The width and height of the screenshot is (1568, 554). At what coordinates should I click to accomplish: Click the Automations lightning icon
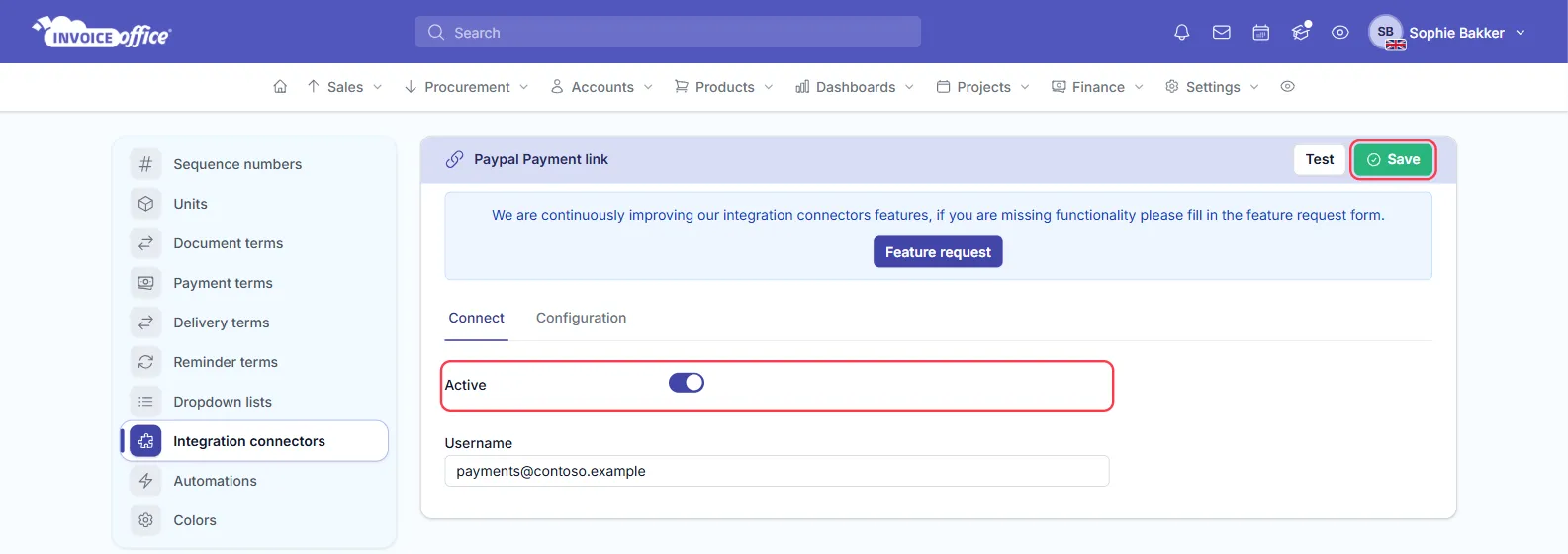145,481
